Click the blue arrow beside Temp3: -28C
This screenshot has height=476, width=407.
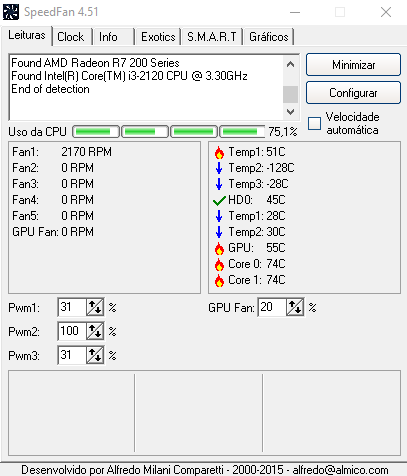219,184
